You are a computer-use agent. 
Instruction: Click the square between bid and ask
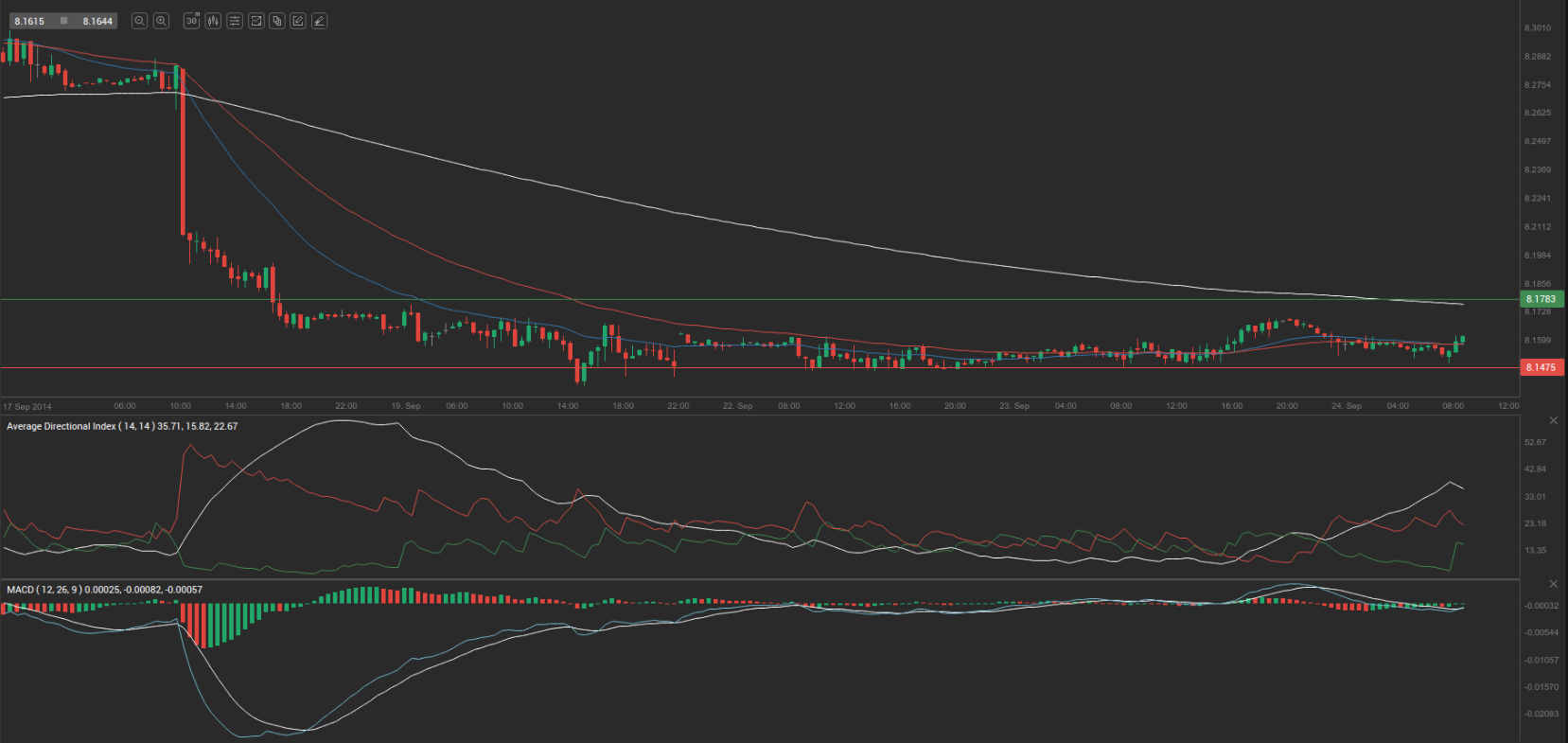click(63, 21)
